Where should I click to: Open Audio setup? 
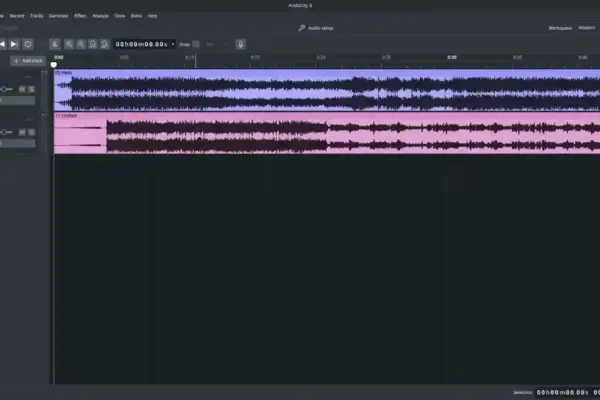coord(316,28)
